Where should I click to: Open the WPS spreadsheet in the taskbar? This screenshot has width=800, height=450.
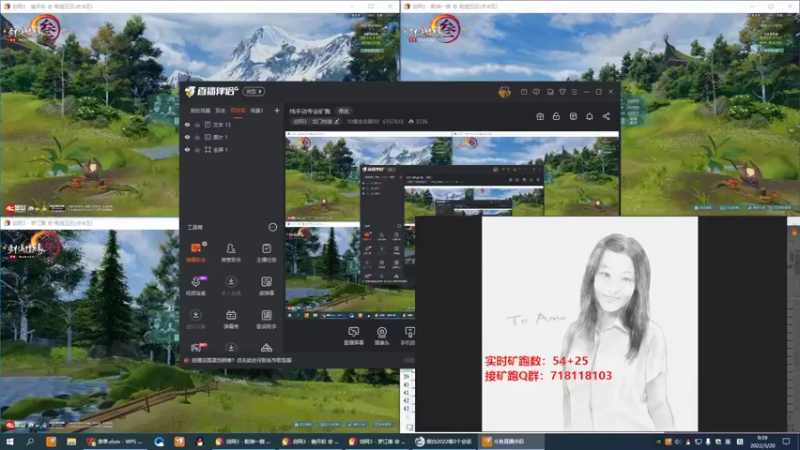coord(115,441)
